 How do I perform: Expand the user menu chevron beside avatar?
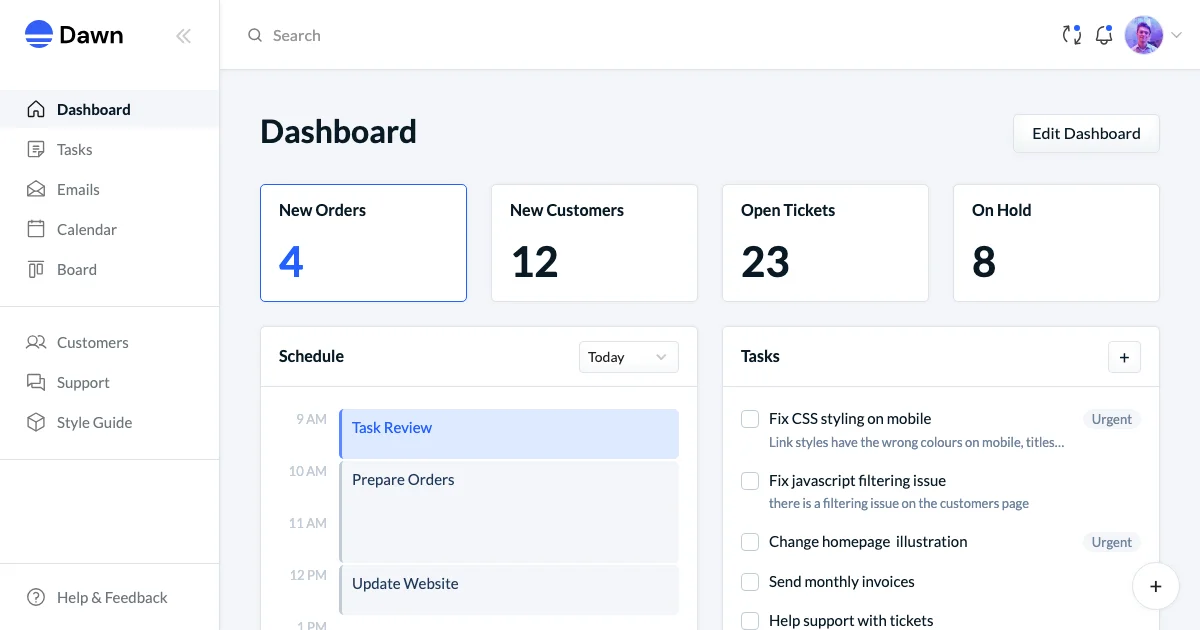[x=1177, y=35]
